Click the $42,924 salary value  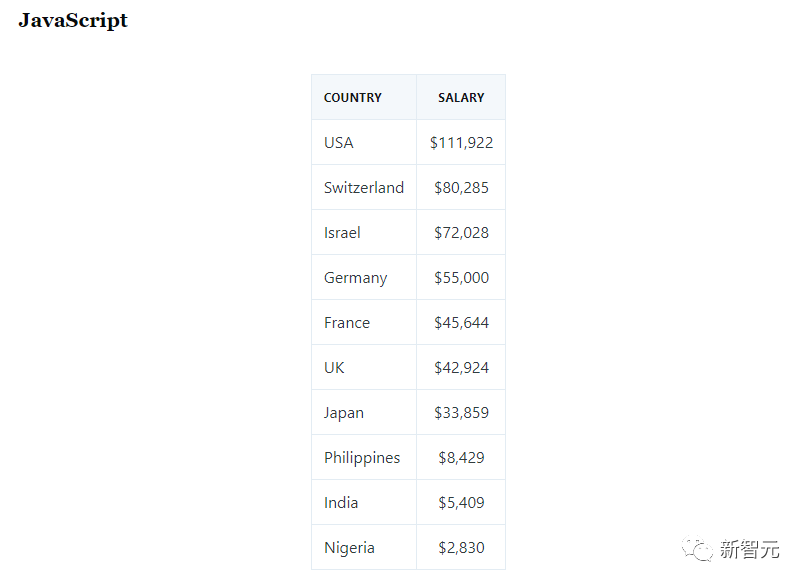click(461, 368)
